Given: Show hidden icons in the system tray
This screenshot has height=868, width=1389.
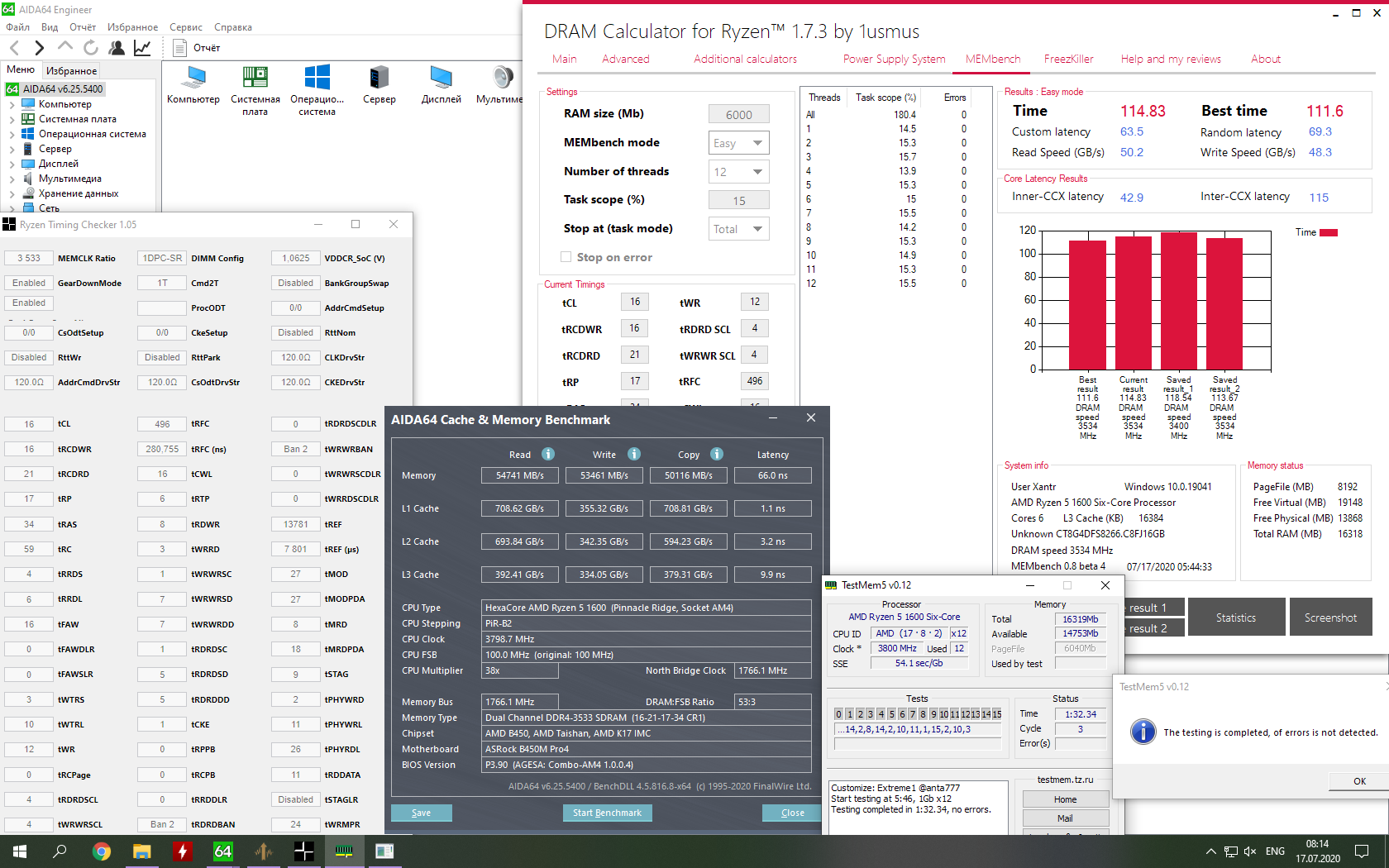Looking at the screenshot, I should click(x=1210, y=851).
